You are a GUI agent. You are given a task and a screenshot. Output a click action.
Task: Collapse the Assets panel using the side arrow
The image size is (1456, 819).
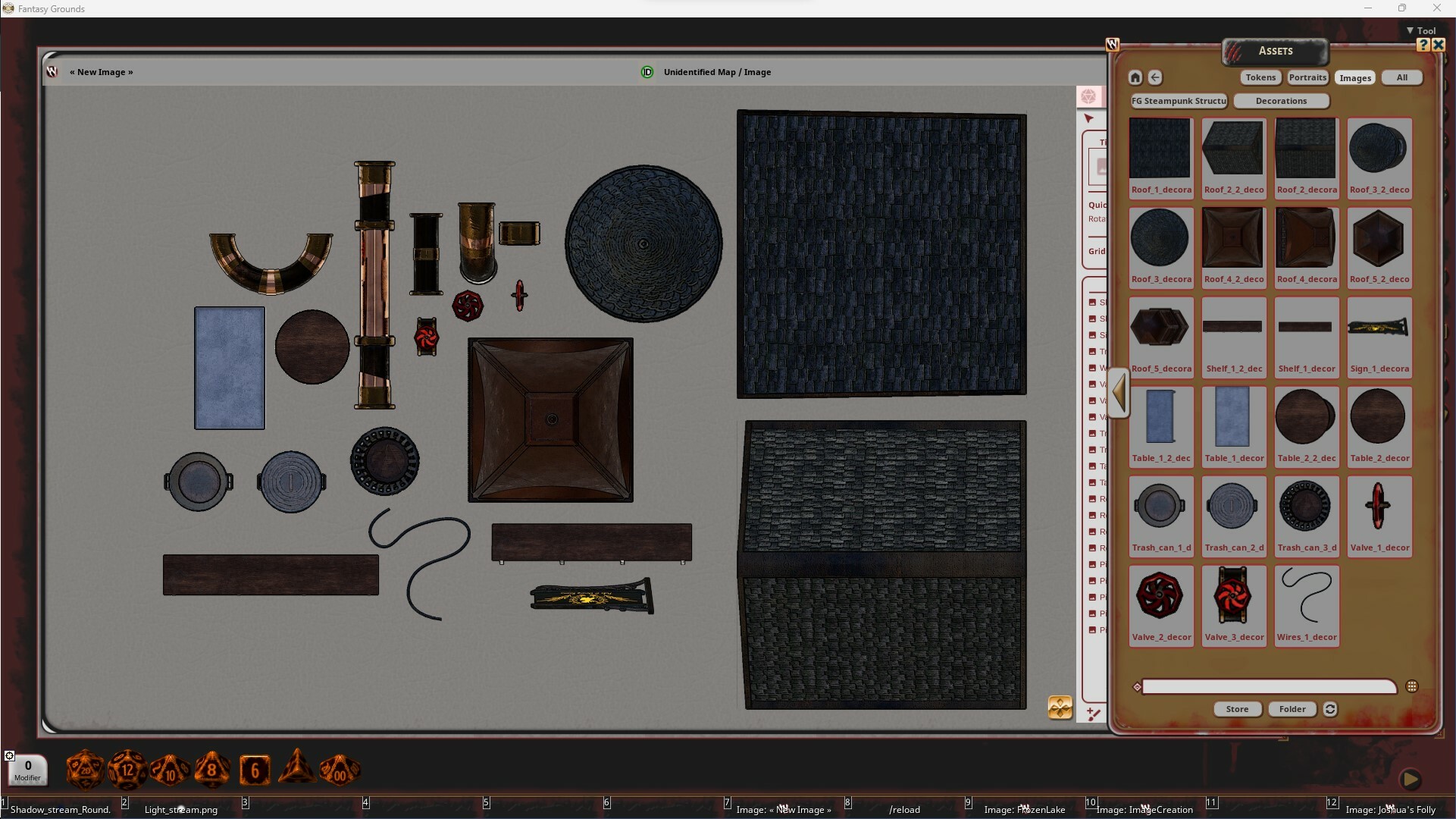tap(1119, 393)
